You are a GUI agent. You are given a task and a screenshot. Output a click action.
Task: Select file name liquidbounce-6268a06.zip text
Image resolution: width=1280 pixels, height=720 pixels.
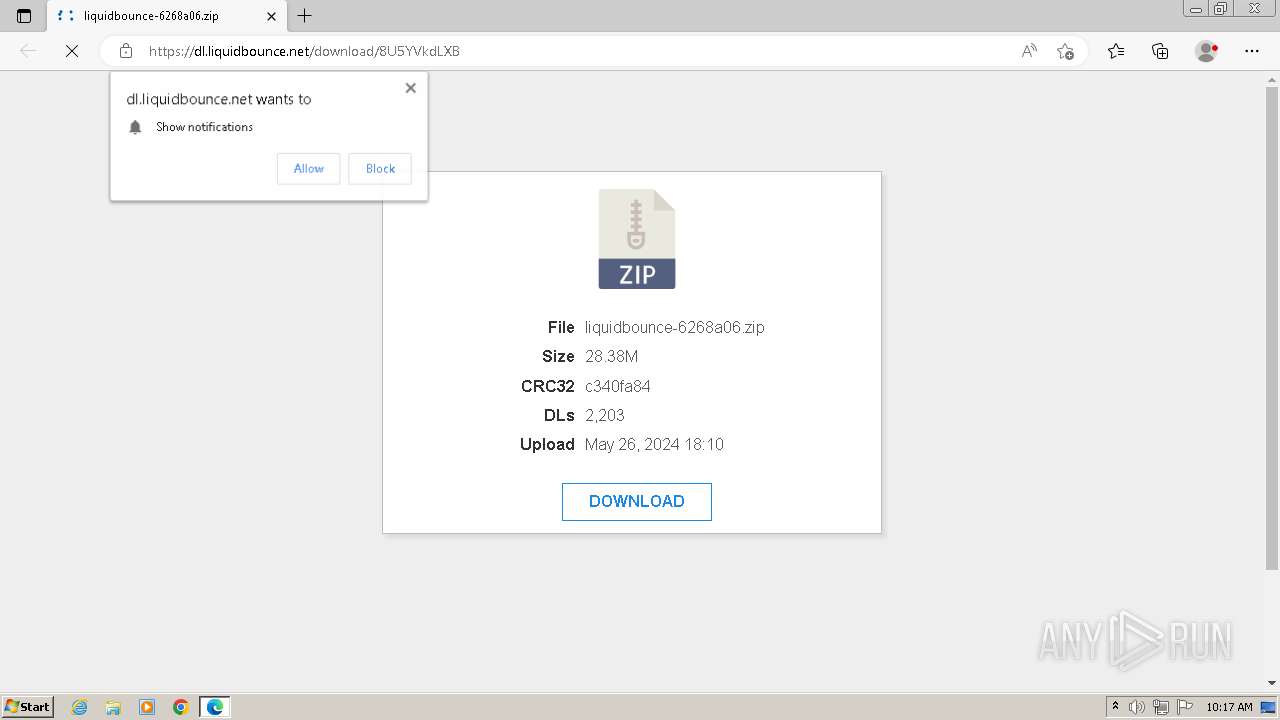(x=675, y=327)
